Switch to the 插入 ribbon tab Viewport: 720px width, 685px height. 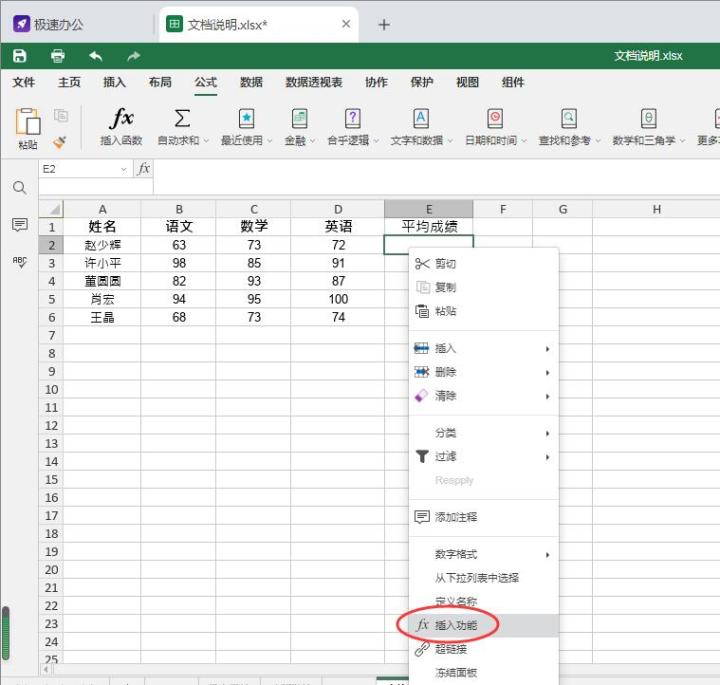(x=114, y=82)
